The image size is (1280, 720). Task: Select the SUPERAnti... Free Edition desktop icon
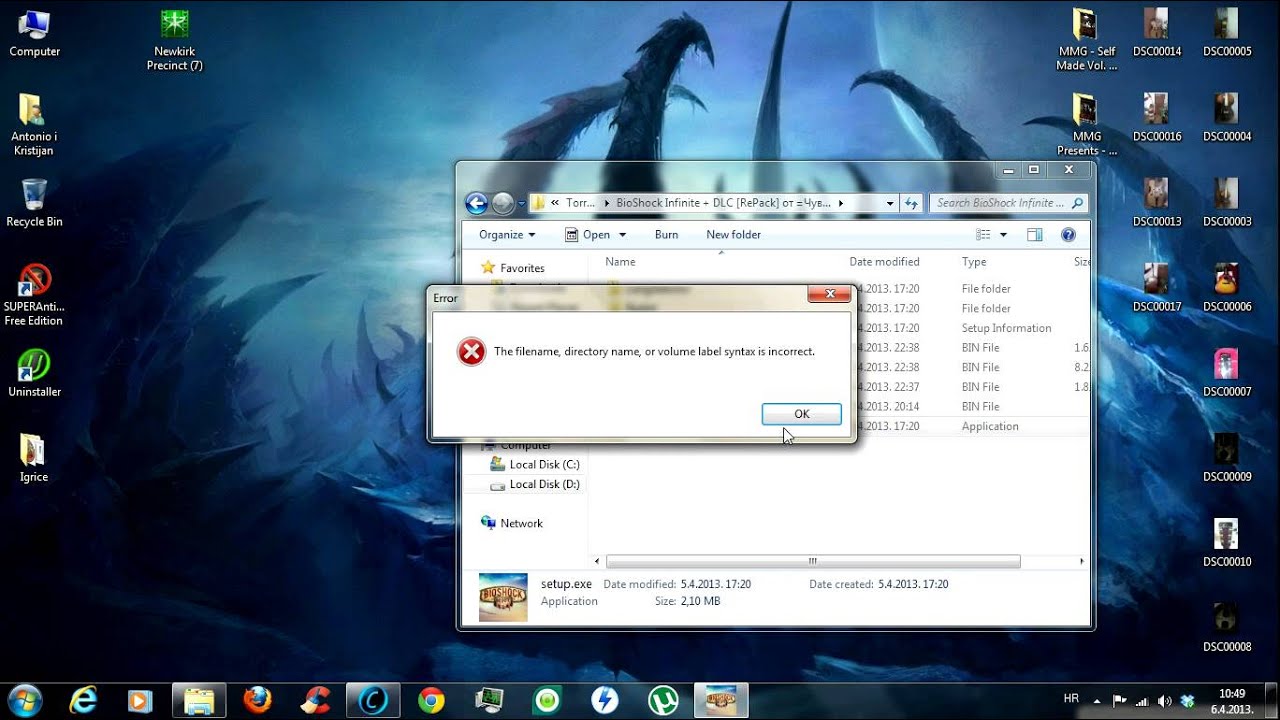pos(34,295)
